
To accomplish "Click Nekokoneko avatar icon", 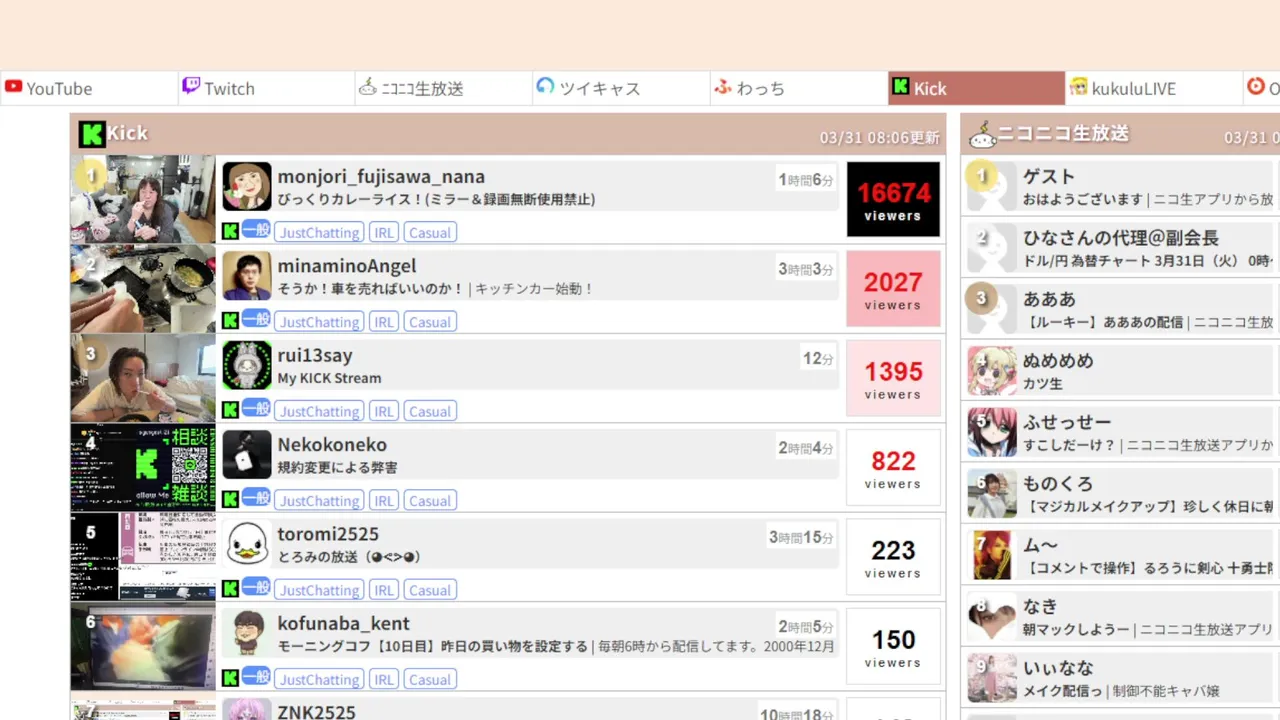I will 247,455.
